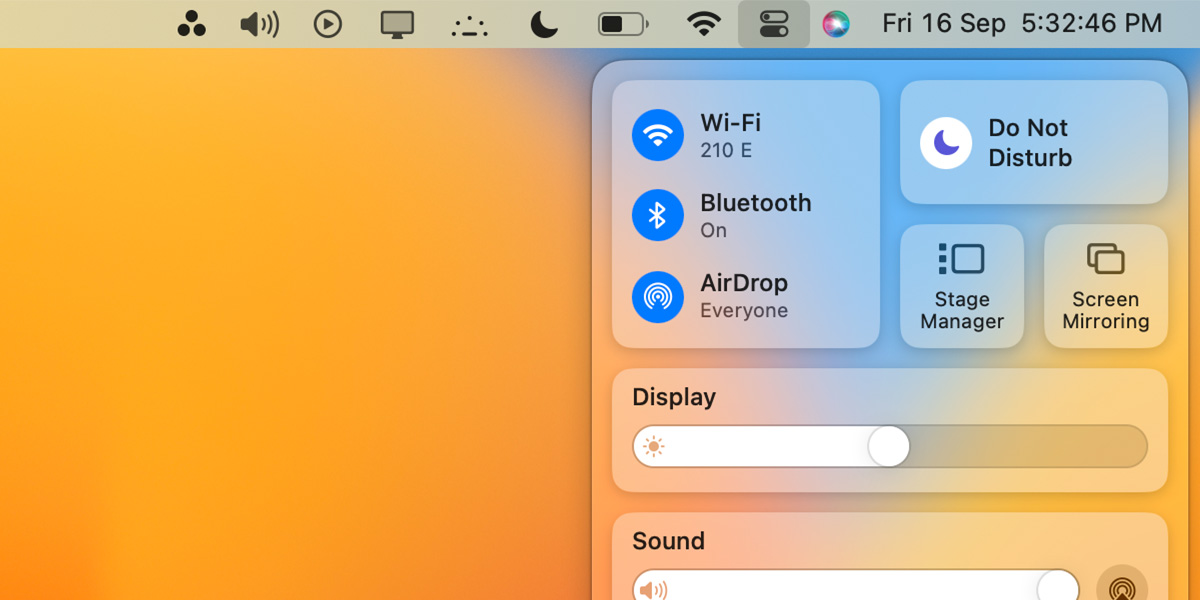
Task: Close Control Center via its menu bar icon
Action: coord(774,24)
